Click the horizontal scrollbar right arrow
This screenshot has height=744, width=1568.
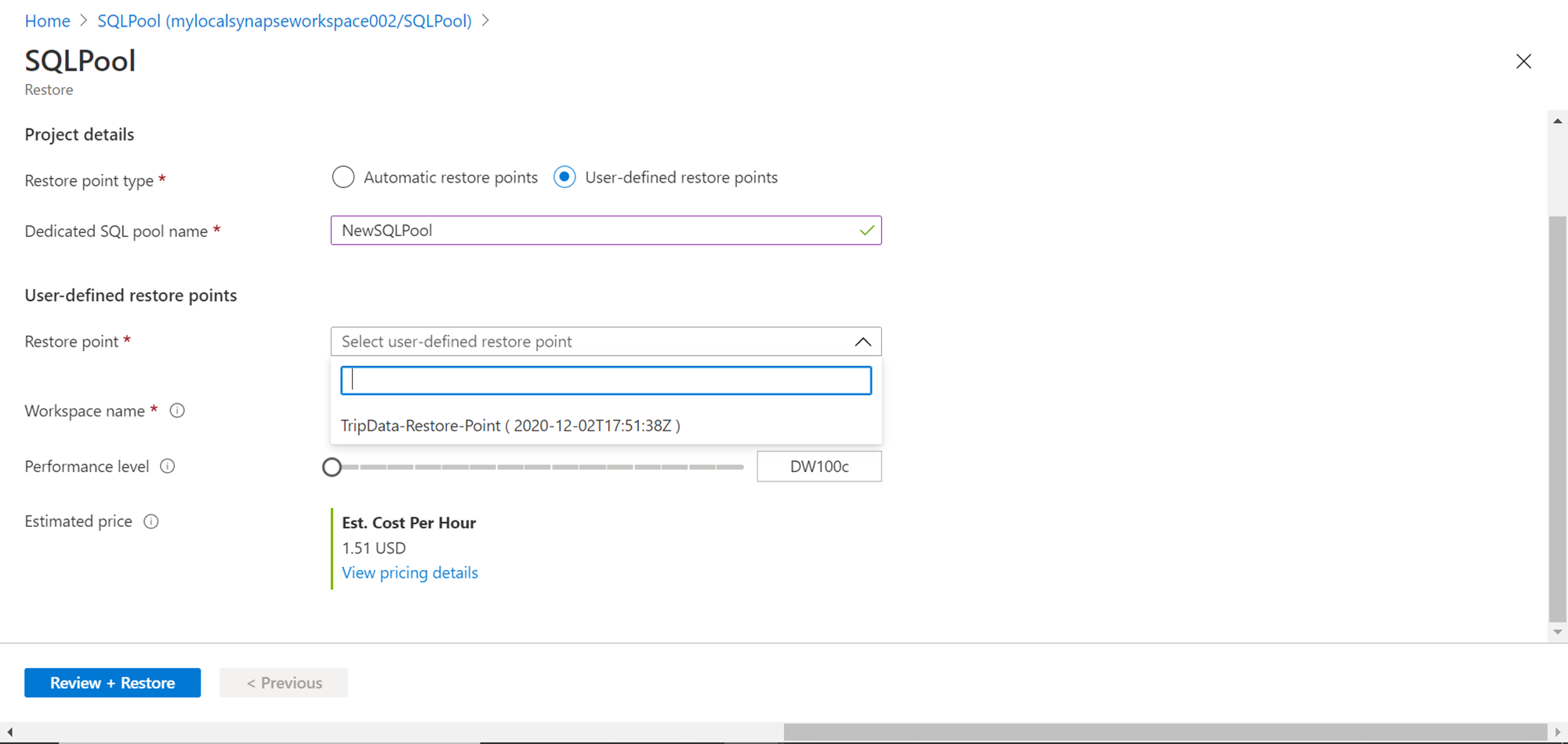coord(1557,732)
